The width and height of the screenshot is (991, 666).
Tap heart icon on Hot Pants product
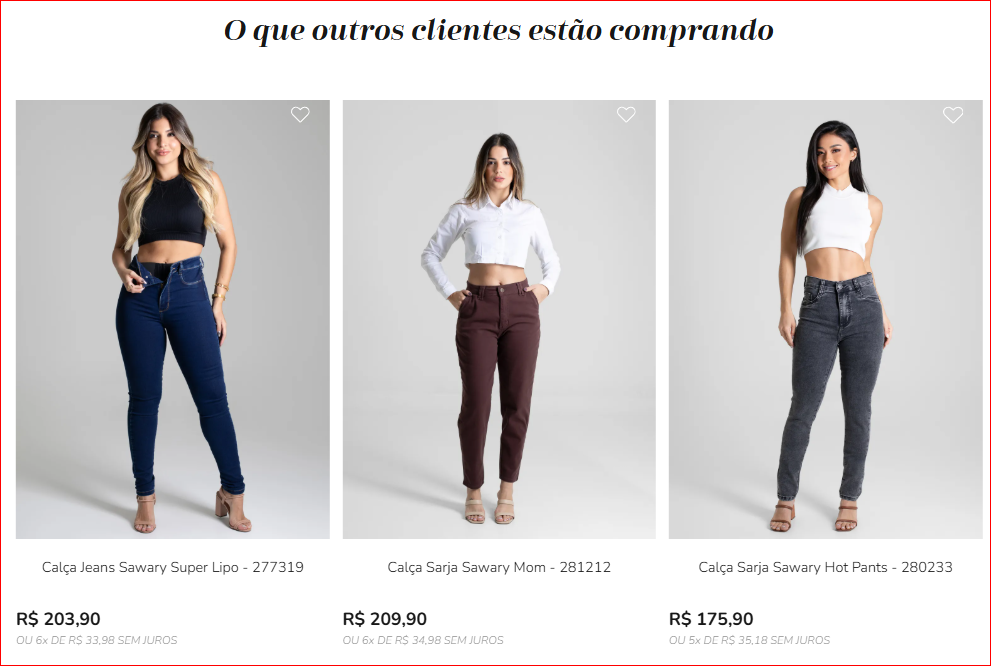(x=953, y=114)
